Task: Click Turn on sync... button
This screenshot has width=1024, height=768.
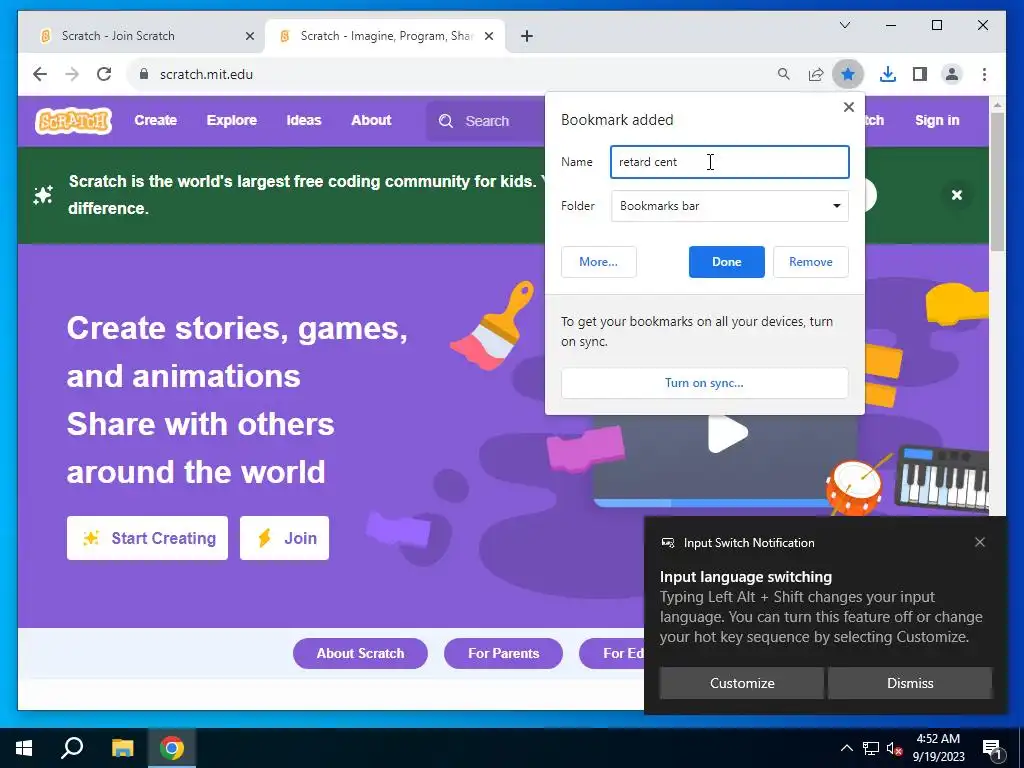Action: point(704,383)
